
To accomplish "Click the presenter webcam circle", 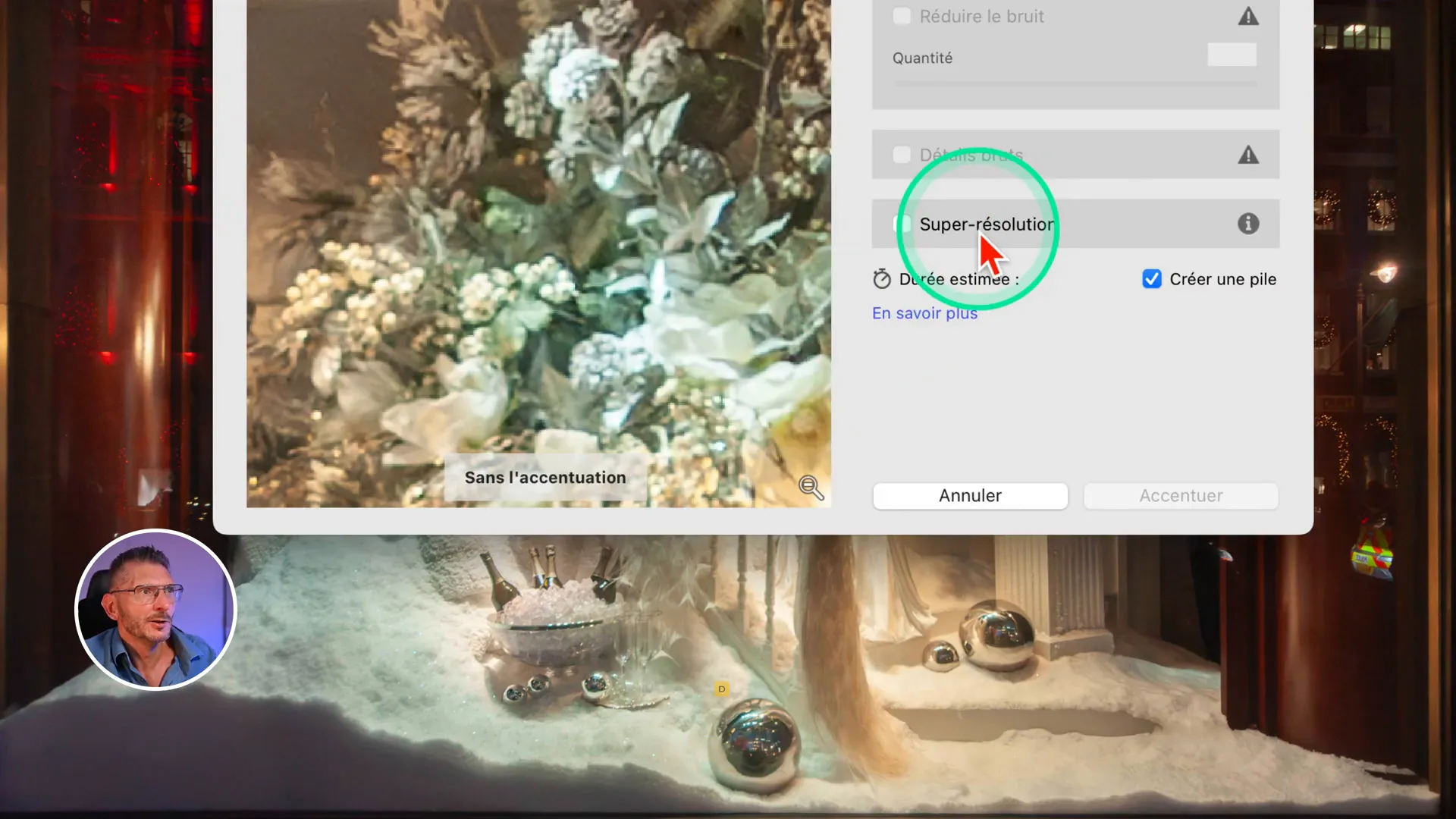I will point(156,610).
